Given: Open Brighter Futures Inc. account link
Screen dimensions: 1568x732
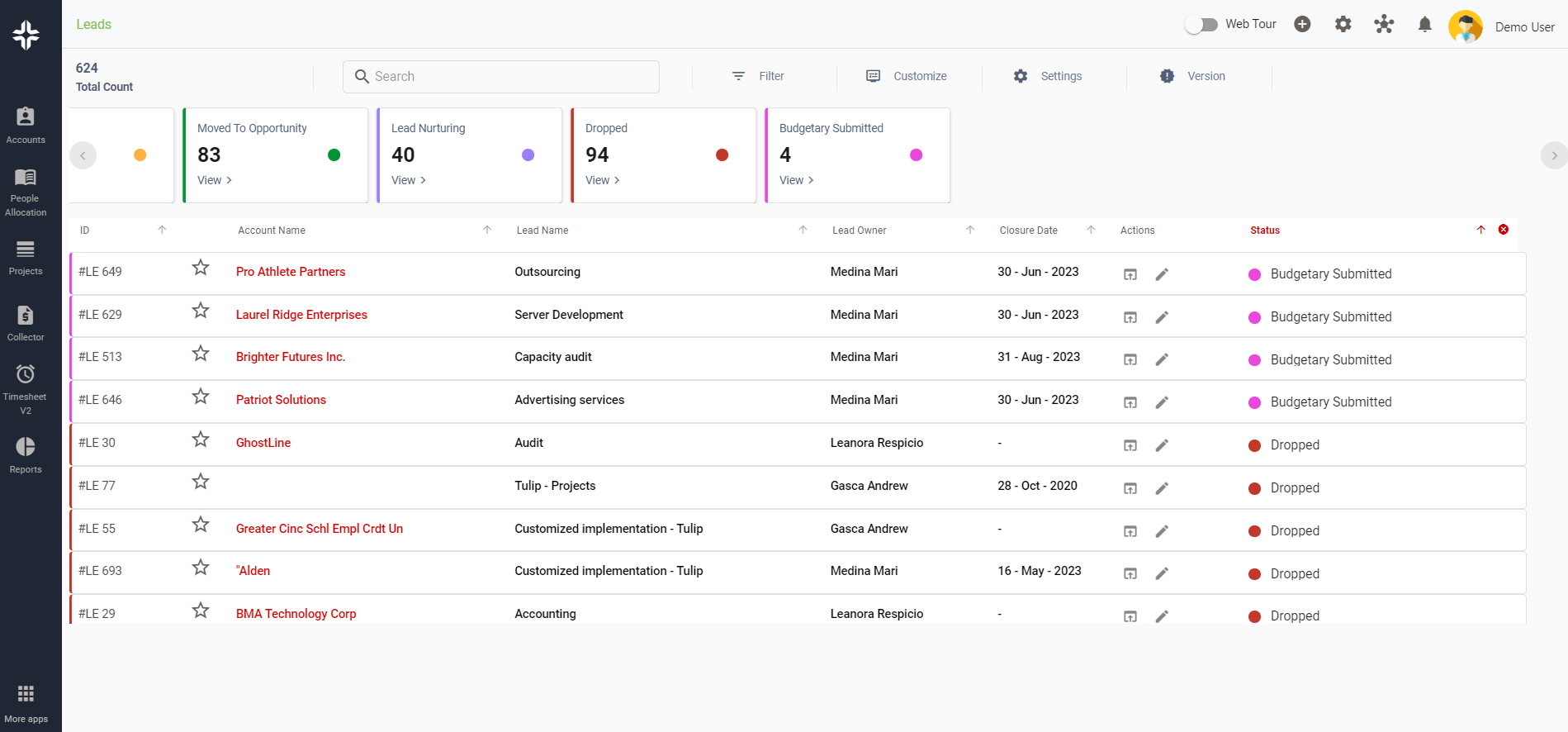Looking at the screenshot, I should point(291,357).
